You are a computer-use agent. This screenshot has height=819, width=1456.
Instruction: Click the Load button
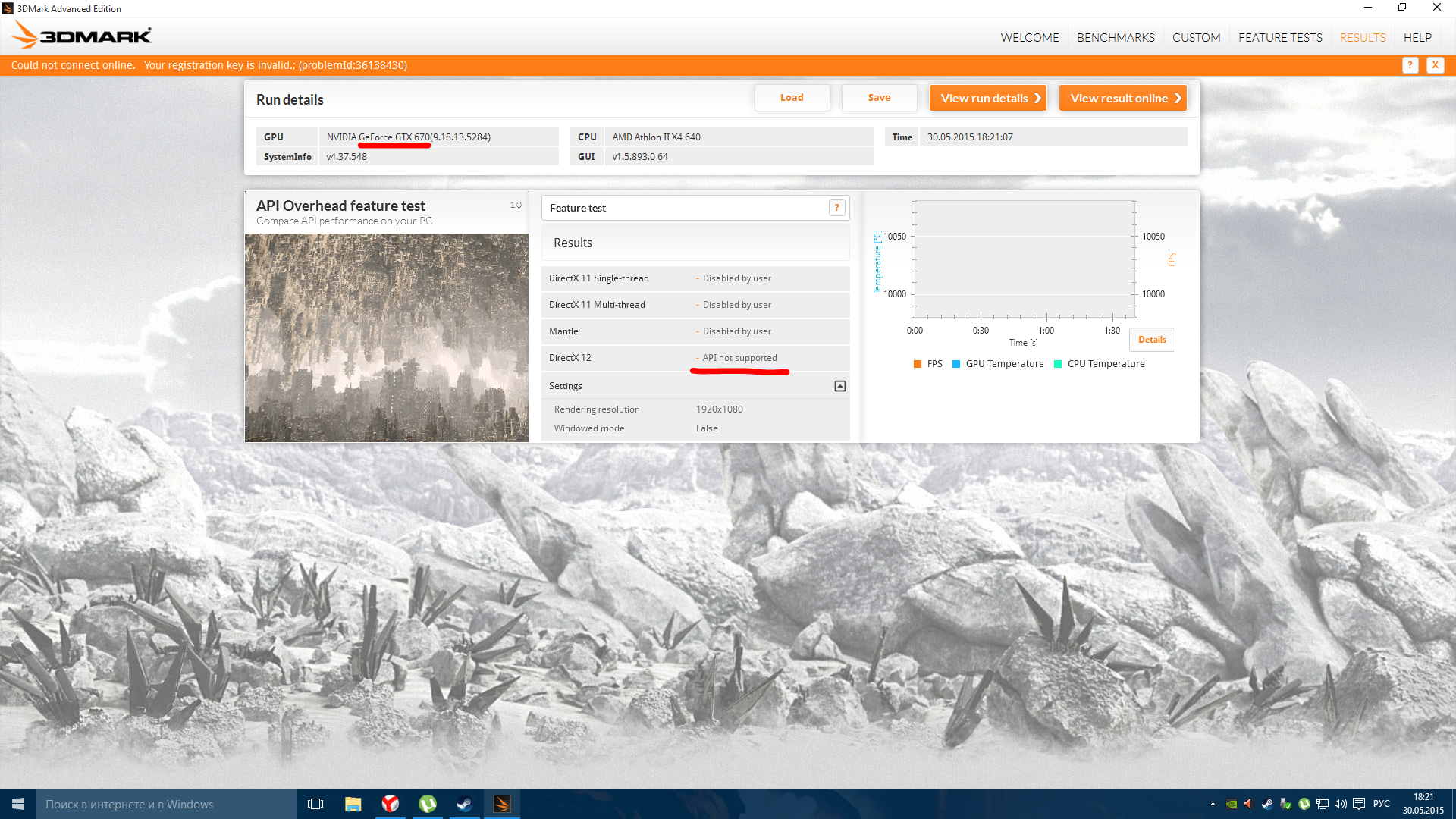792,98
